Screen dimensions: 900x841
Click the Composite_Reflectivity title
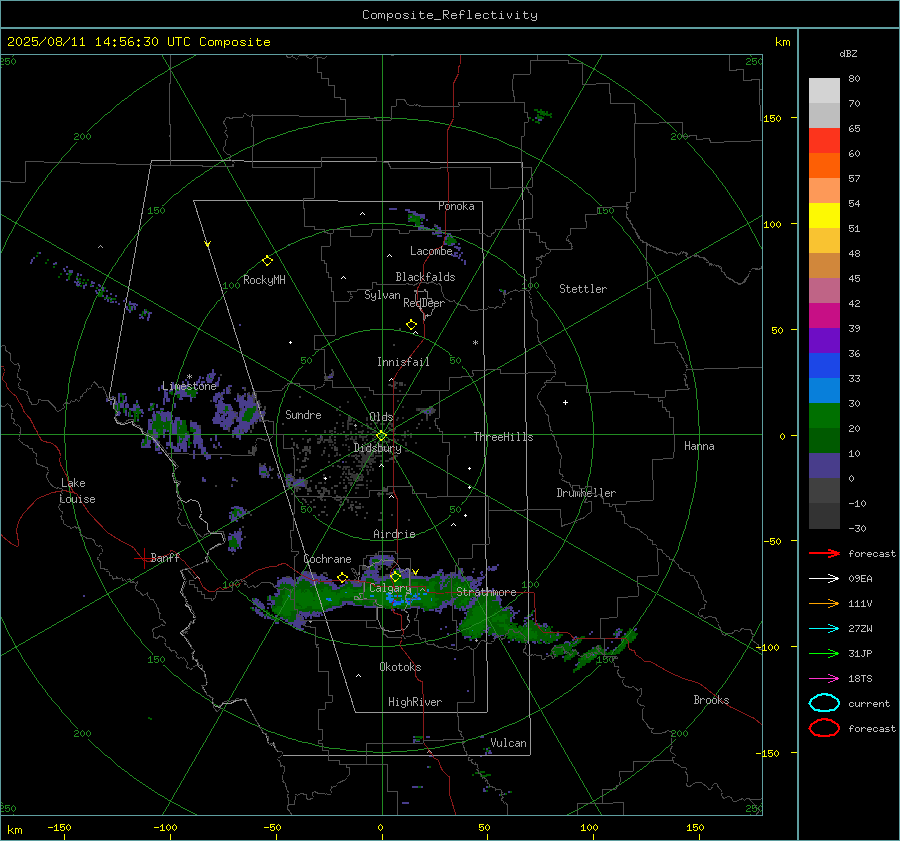[x=450, y=15]
